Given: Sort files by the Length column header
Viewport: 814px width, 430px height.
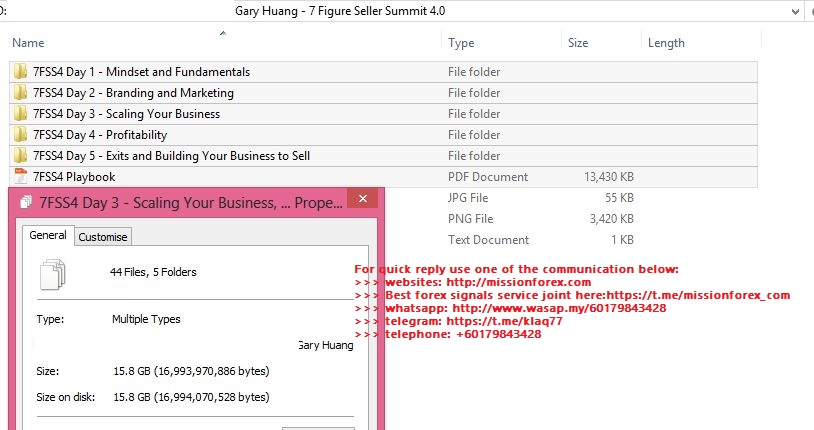Looking at the screenshot, I should tap(666, 43).
